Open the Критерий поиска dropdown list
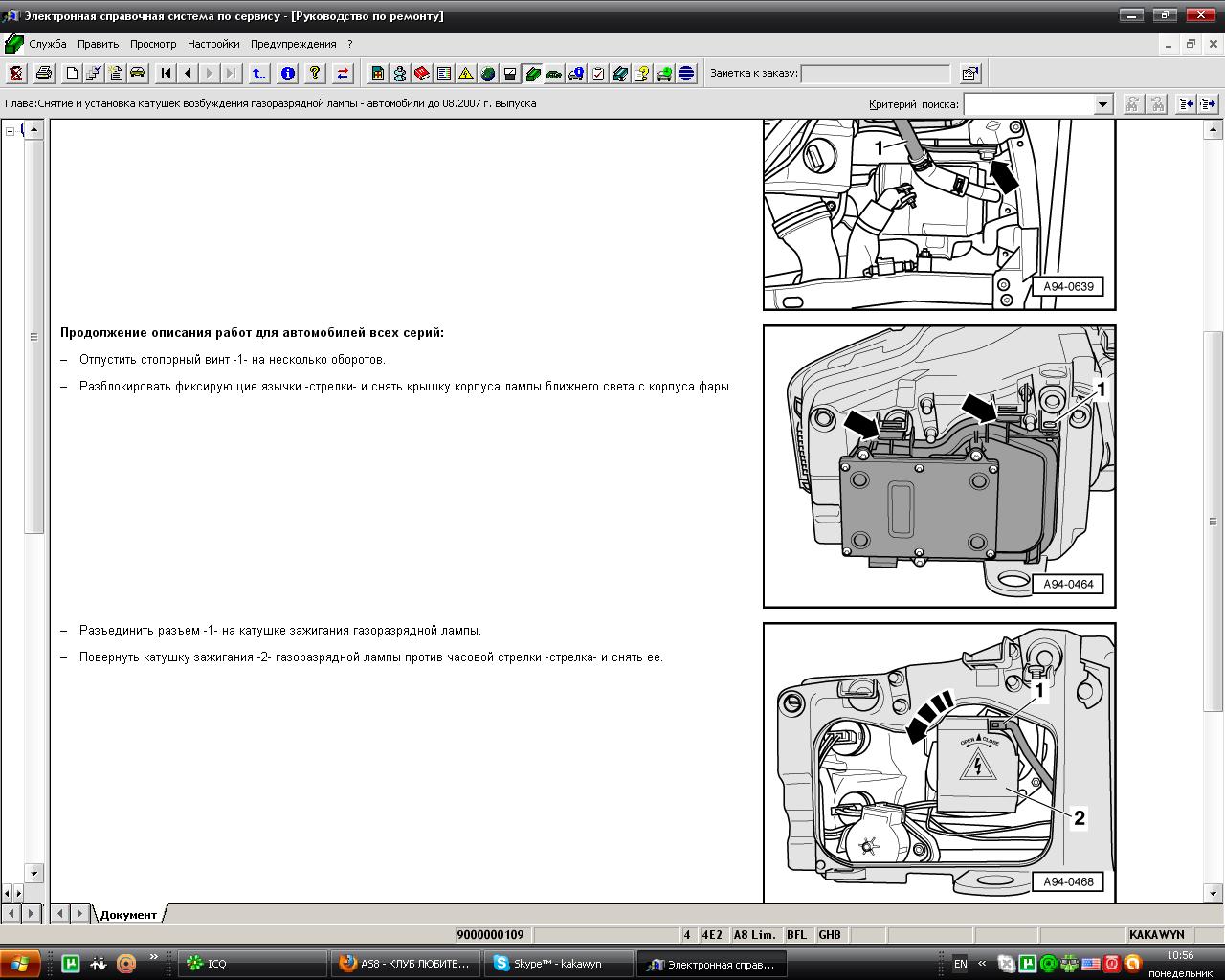The width and height of the screenshot is (1225, 980). click(1102, 104)
